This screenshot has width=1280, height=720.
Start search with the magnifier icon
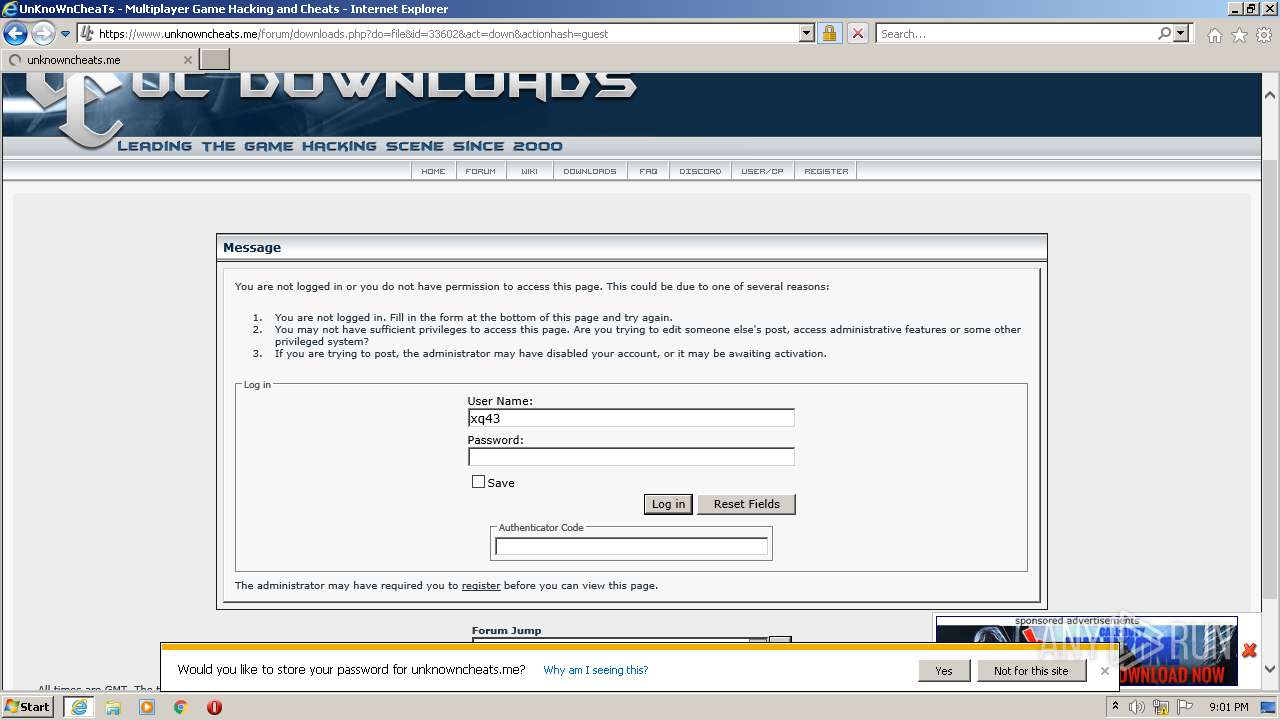point(1164,33)
